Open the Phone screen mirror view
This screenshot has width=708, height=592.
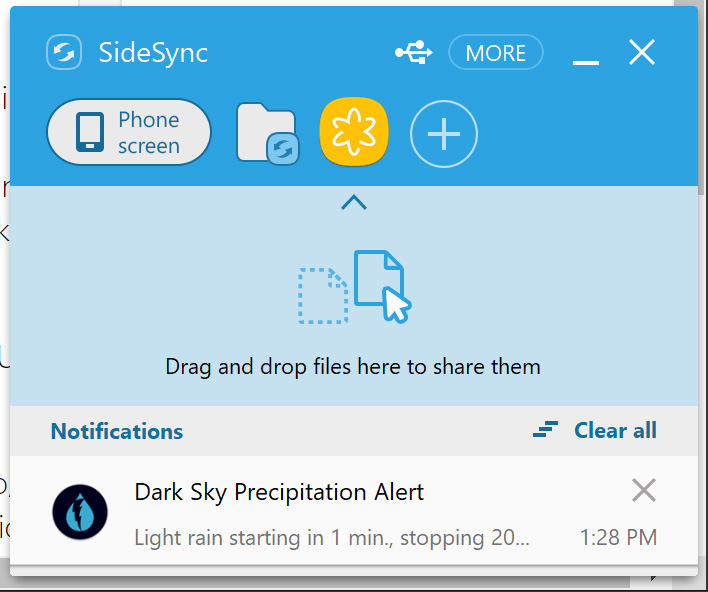pos(129,132)
